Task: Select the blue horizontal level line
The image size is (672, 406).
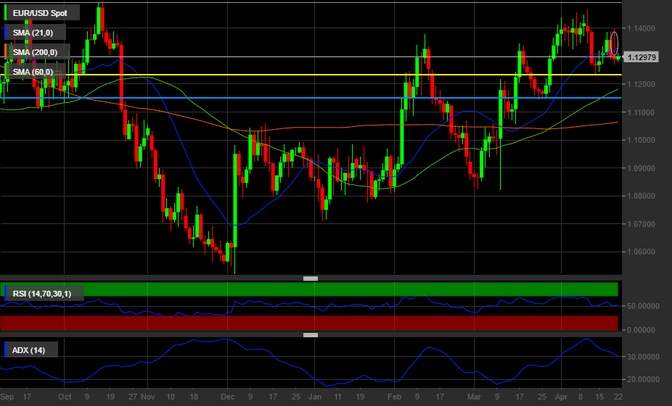Action: coord(300,98)
